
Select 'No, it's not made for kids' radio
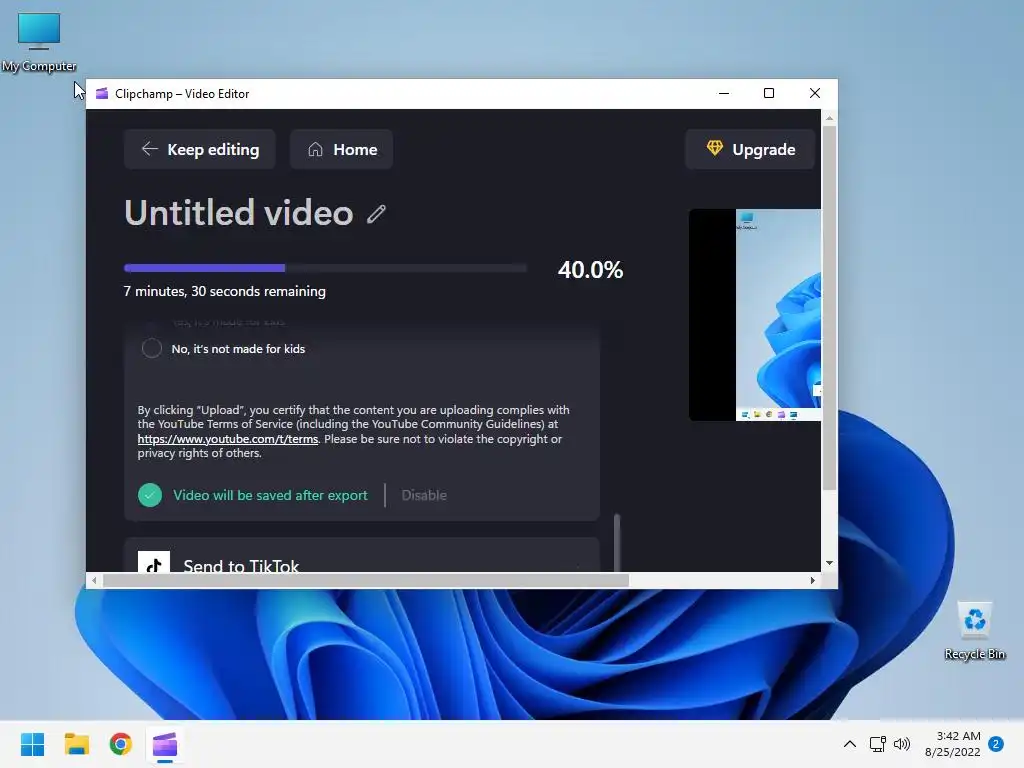click(x=152, y=349)
